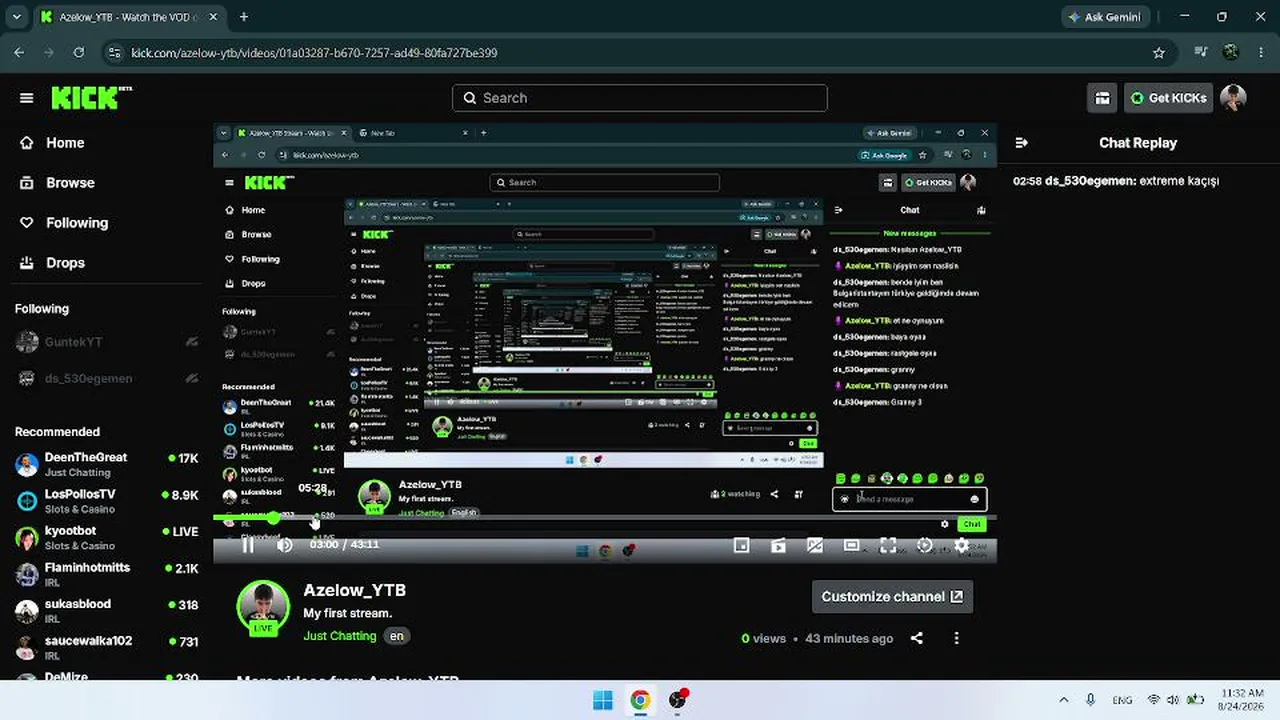Open LosPollosTV recommended channel
Viewport: 1280px width, 720px height.
[106, 501]
